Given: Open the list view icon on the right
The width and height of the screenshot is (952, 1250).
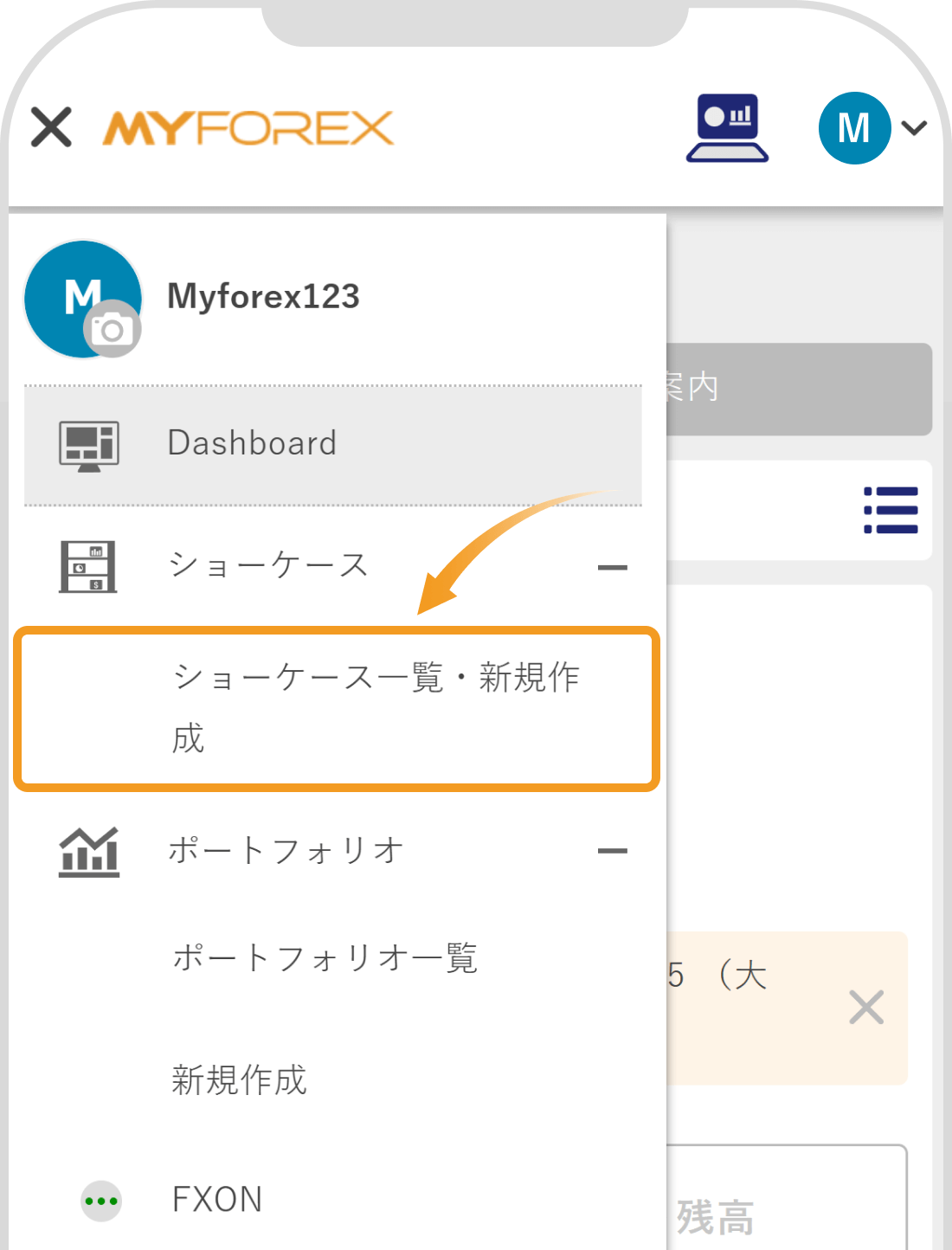Looking at the screenshot, I should [891, 511].
